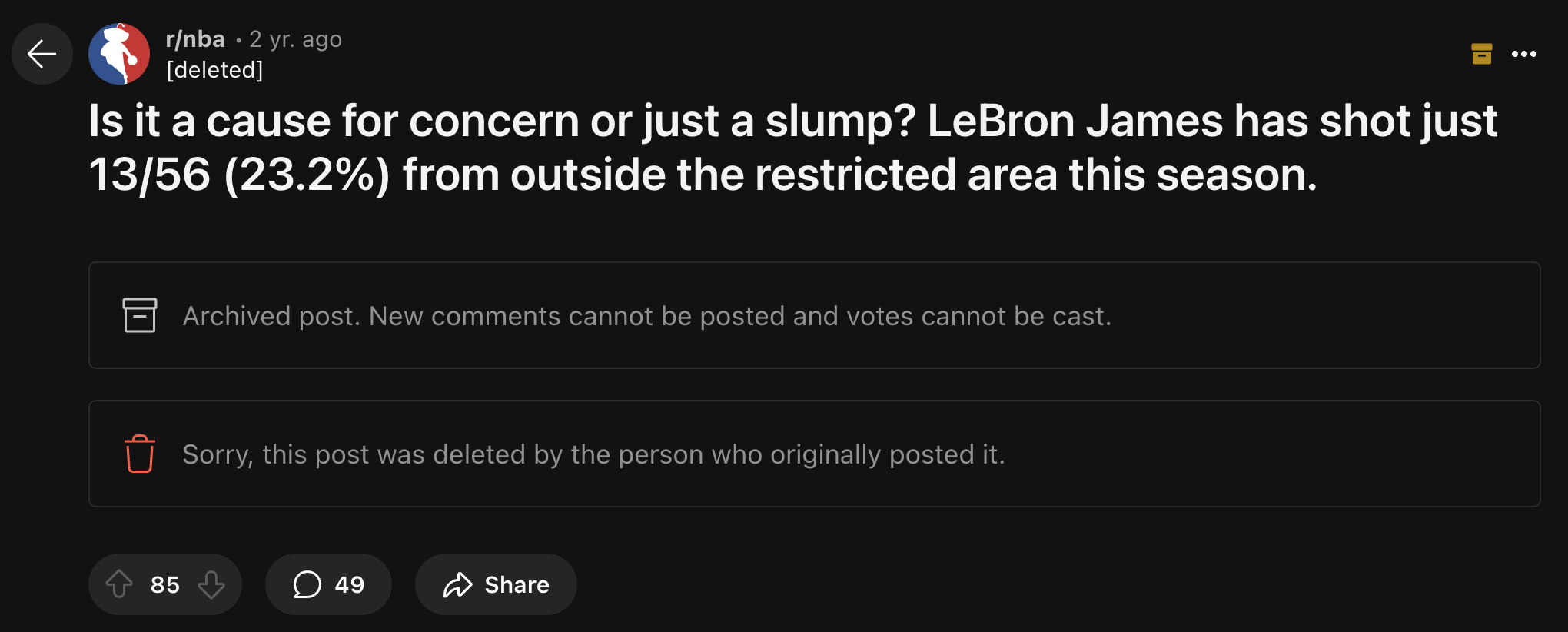Viewport: 1568px width, 632px height.
Task: Upvote the post with the up arrow
Action: pos(119,584)
